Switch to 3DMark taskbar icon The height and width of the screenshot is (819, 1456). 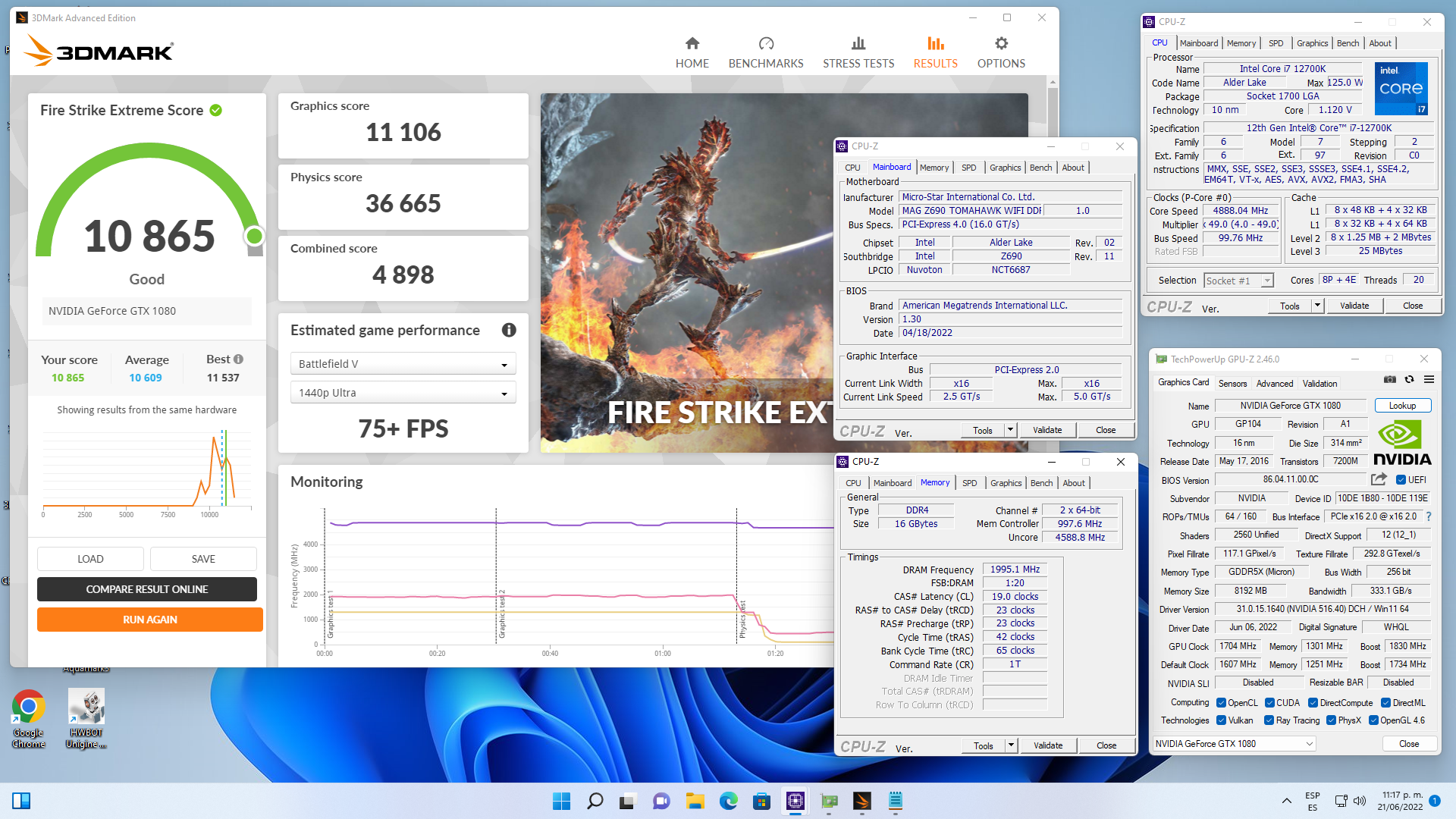coord(862,801)
